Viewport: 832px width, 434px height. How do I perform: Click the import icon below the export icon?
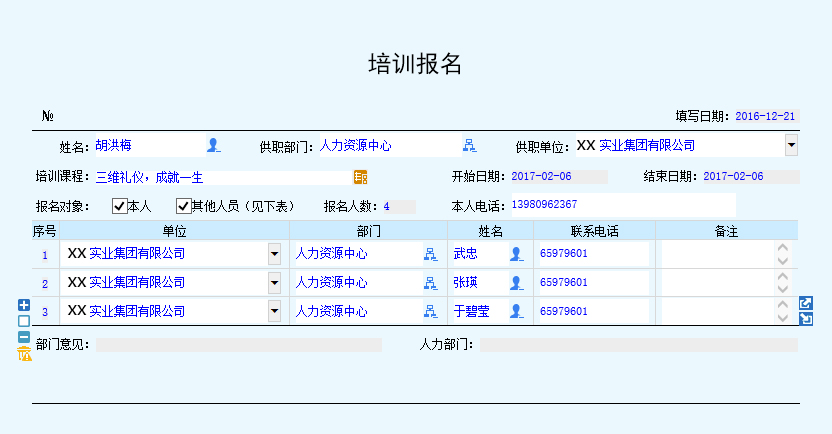805,318
